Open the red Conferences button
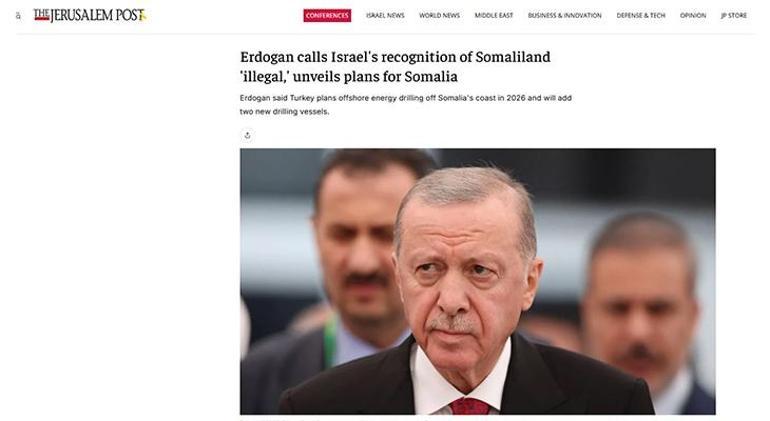 (327, 15)
